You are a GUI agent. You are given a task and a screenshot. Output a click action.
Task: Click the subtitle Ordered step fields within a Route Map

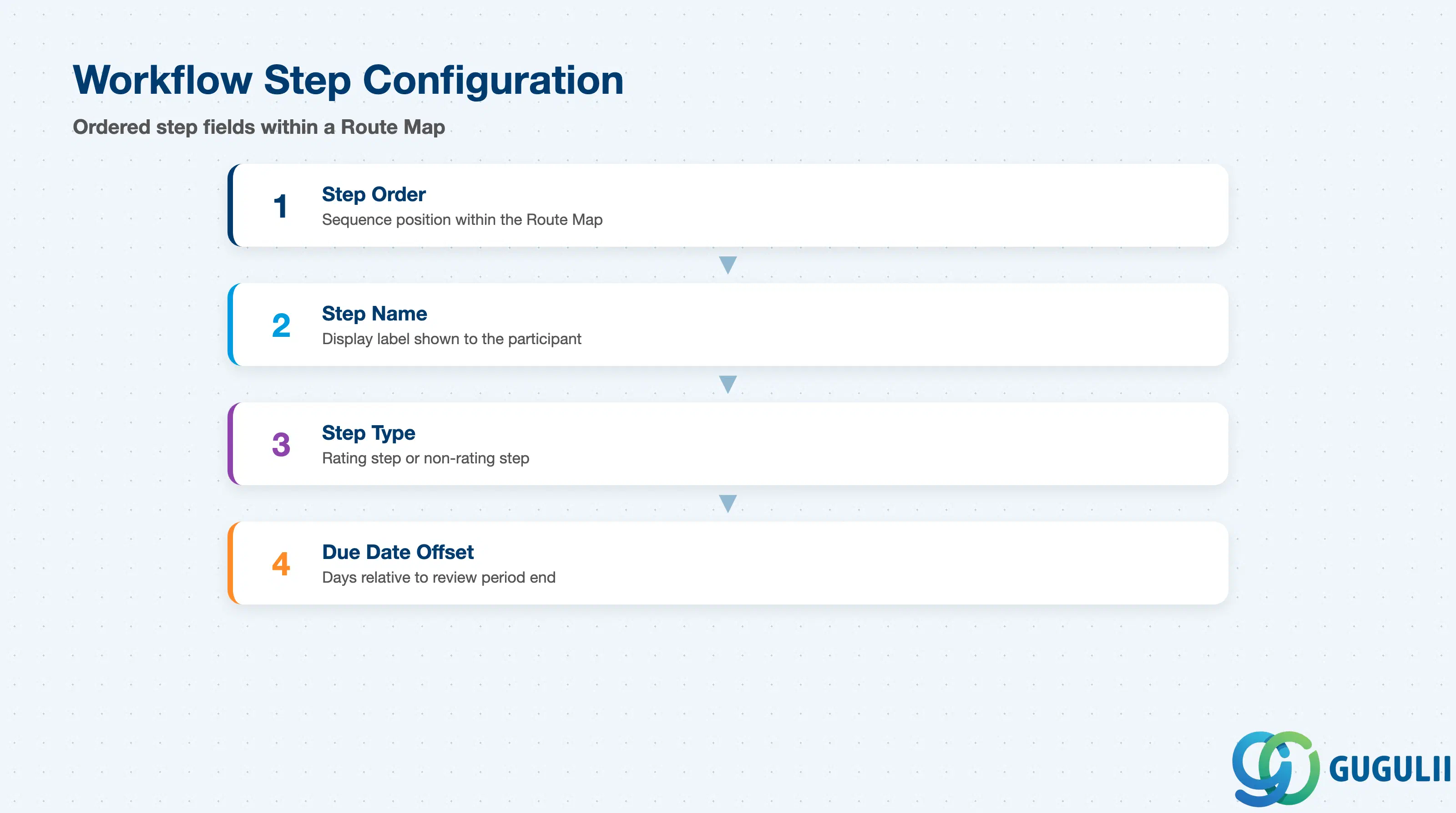click(259, 127)
